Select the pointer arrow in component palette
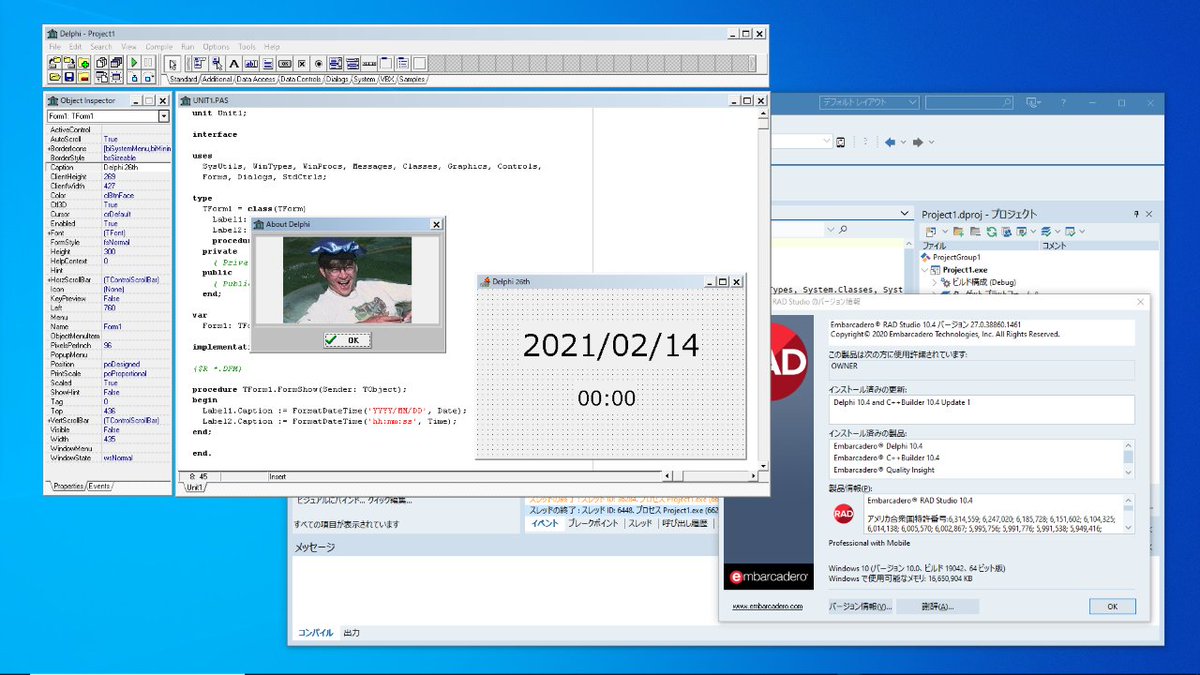Image resolution: width=1200 pixels, height=675 pixels. pos(173,64)
